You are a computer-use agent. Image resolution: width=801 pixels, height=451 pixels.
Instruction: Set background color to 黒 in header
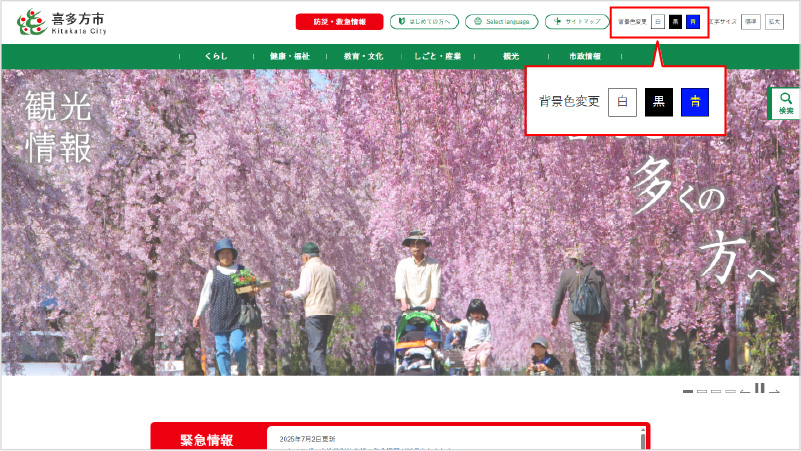pos(675,22)
